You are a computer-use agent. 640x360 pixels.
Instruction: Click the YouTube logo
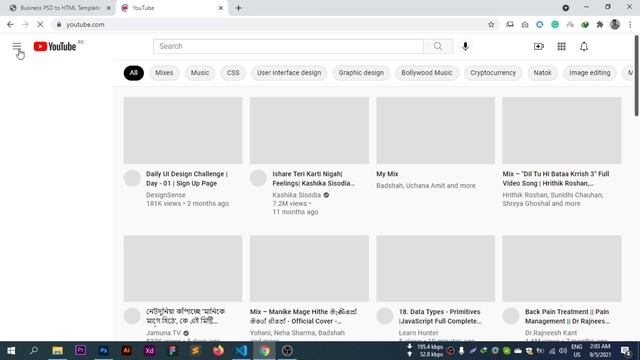click(55, 47)
